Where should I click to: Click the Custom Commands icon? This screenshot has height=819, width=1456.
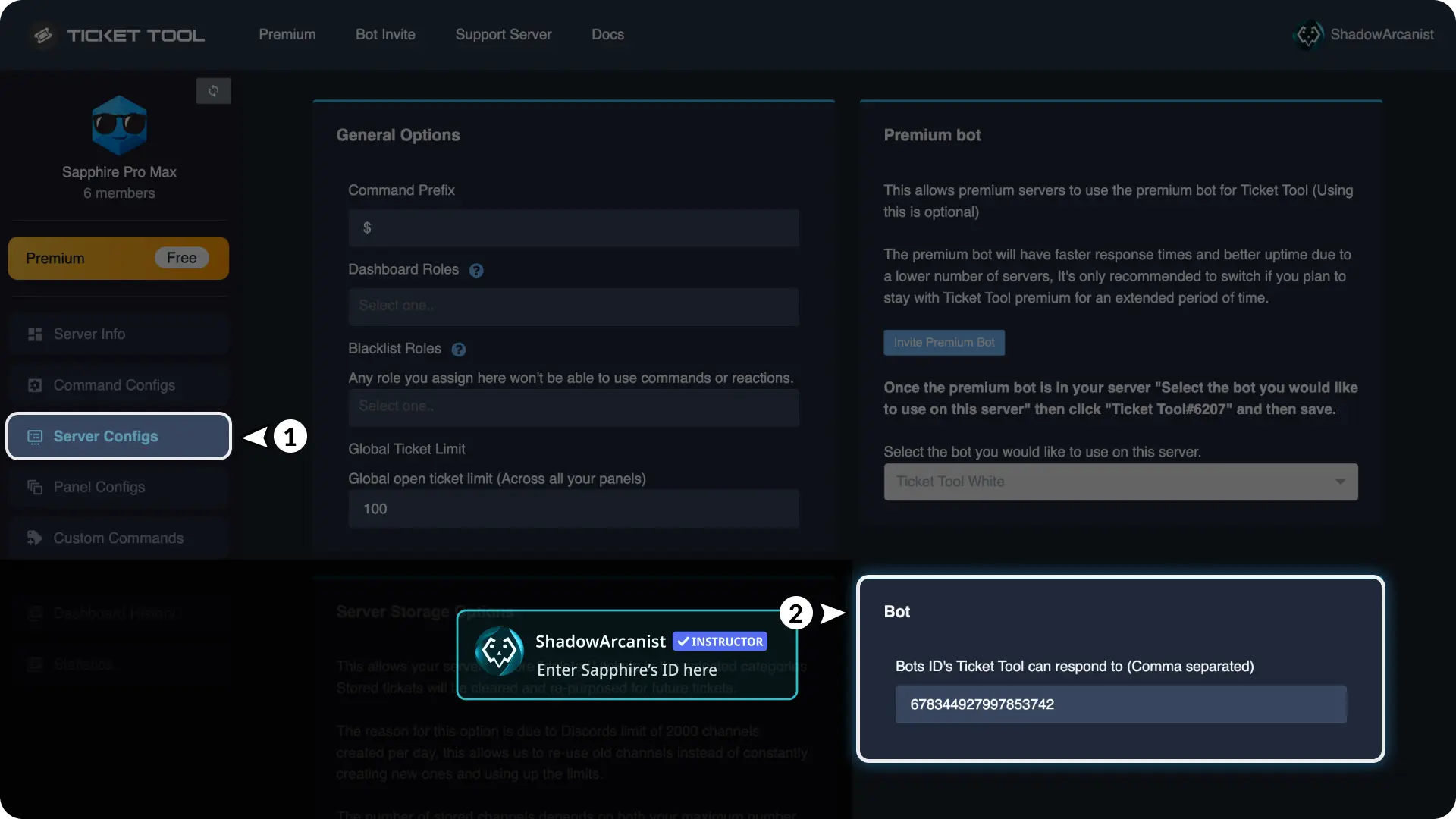35,538
